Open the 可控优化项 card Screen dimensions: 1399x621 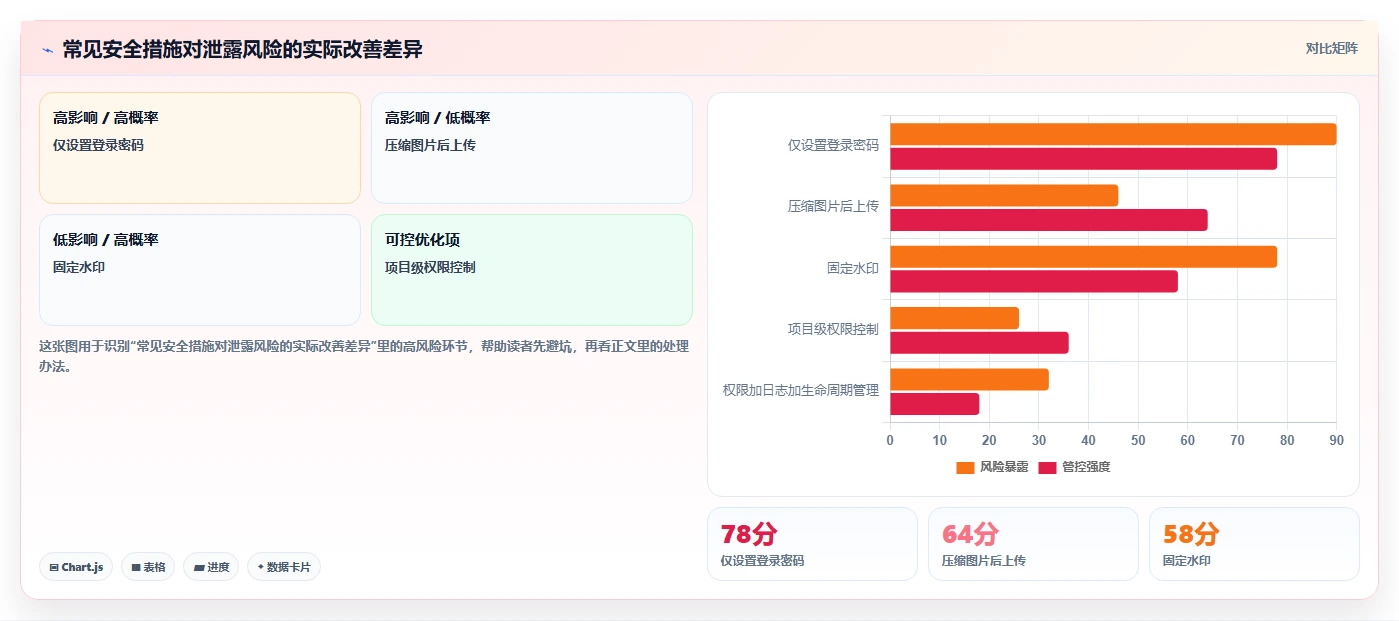tap(532, 270)
